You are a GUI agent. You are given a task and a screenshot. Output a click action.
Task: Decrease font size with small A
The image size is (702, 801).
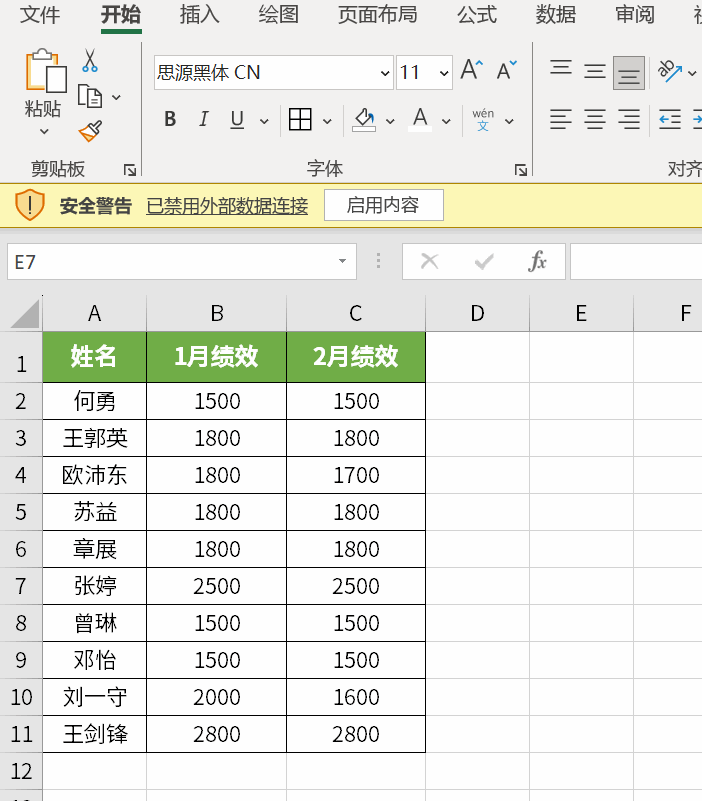506,70
